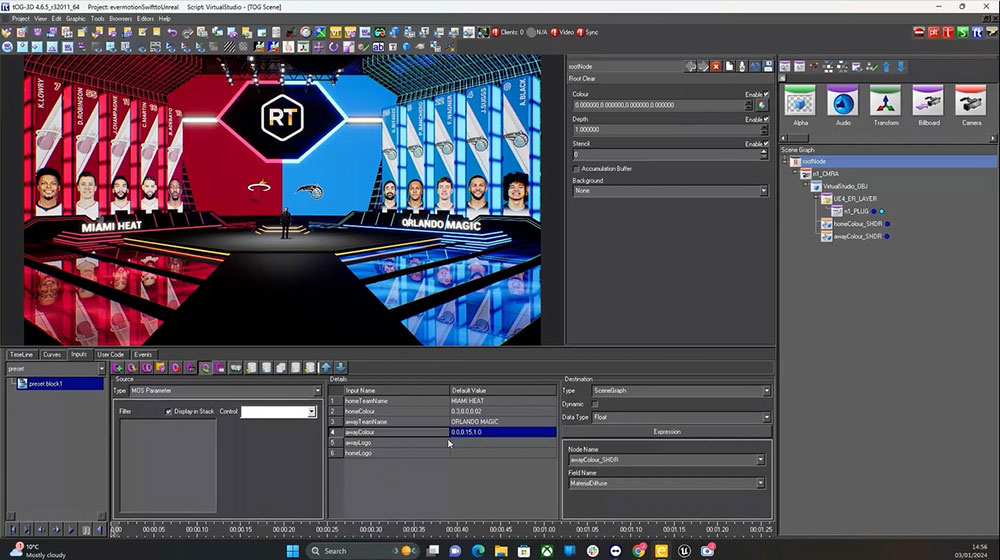This screenshot has width=1000, height=560.
Task: Click the Unreal Engine icon in the taskbar
Action: click(684, 550)
